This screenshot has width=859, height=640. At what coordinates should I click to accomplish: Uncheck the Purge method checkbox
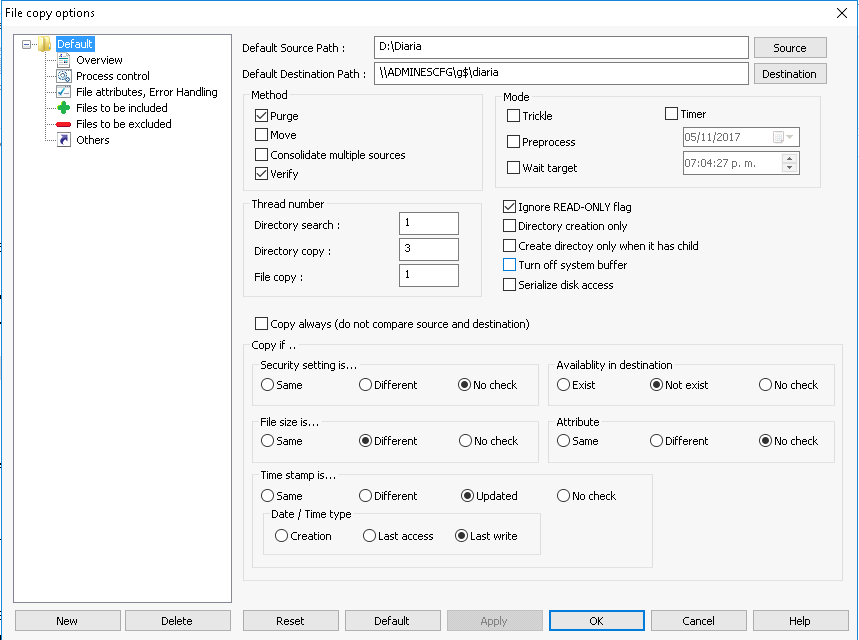pos(261,116)
